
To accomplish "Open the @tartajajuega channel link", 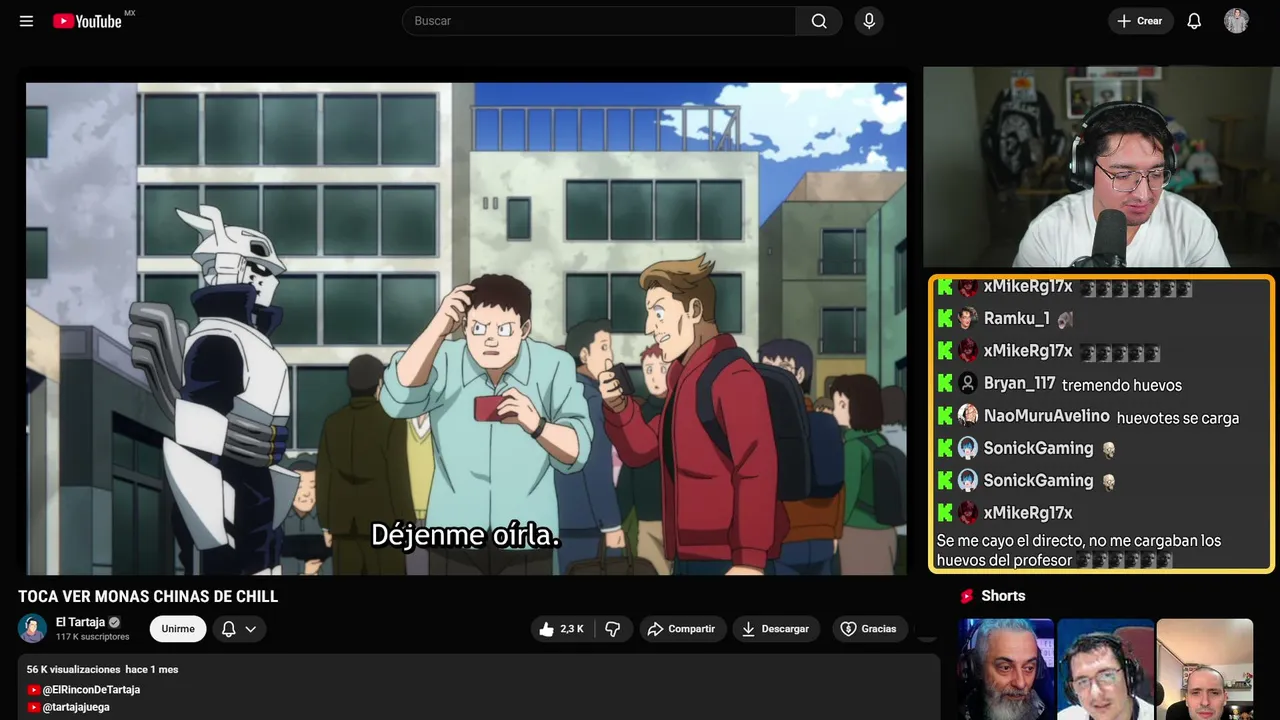I will (76, 707).
